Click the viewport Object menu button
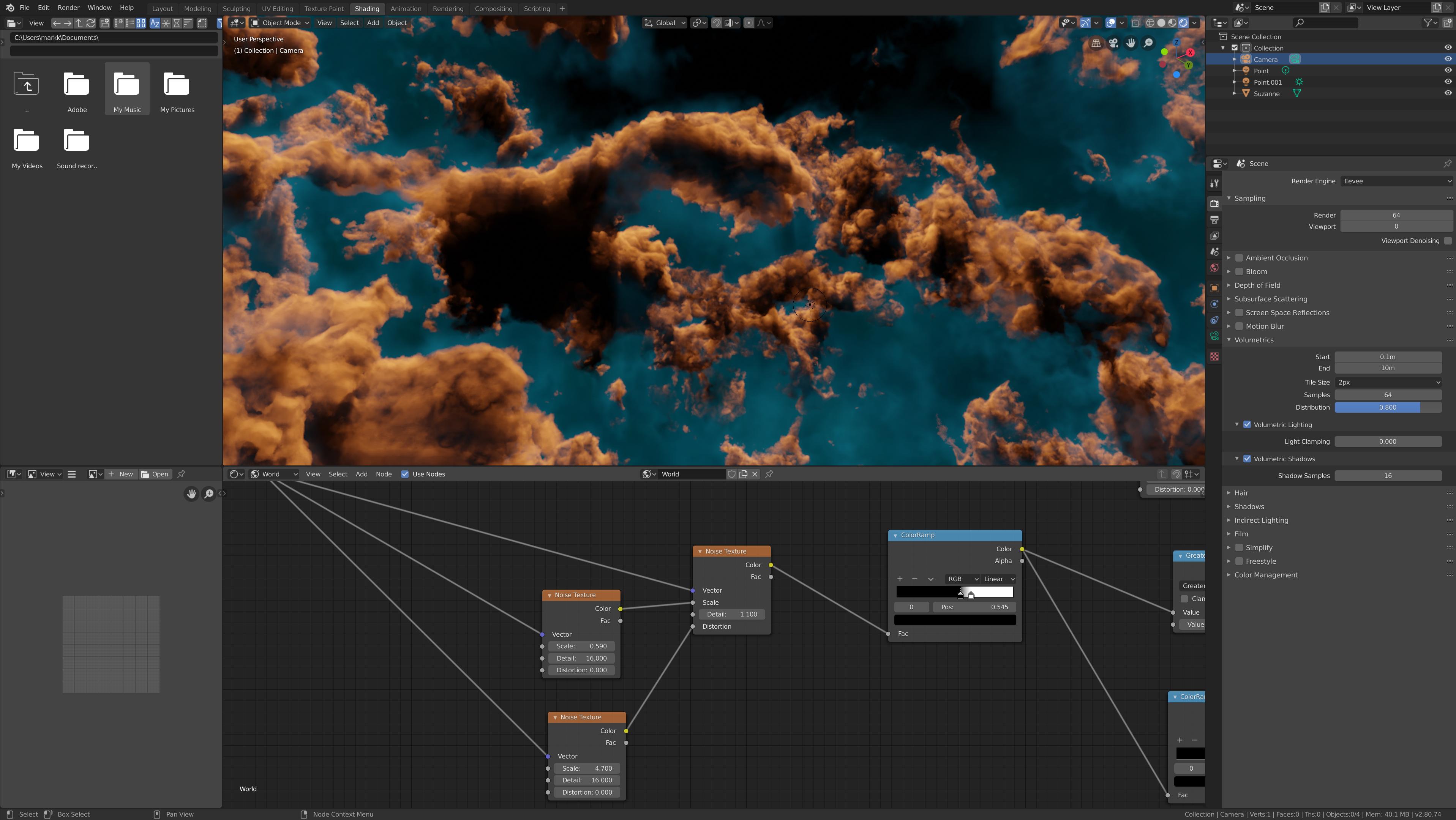 click(x=397, y=23)
